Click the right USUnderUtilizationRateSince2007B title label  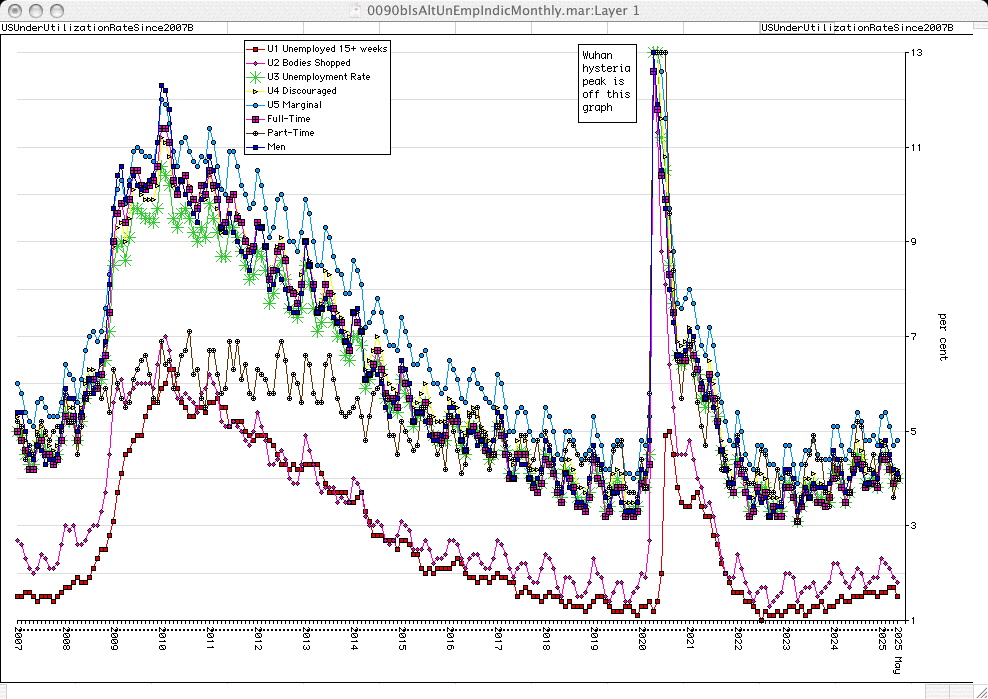(x=857, y=27)
